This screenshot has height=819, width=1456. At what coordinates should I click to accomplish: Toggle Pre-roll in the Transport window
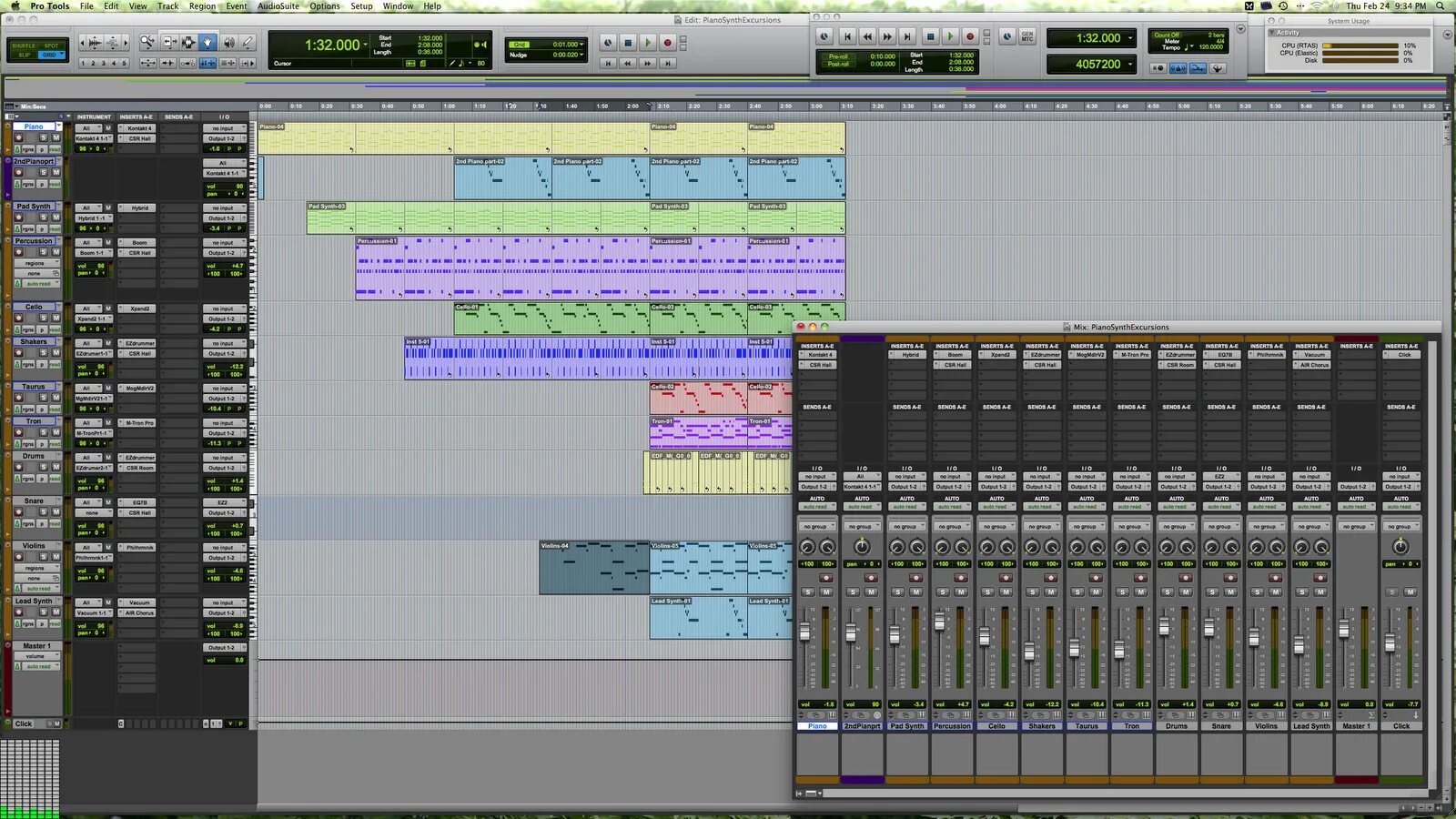coord(838,56)
